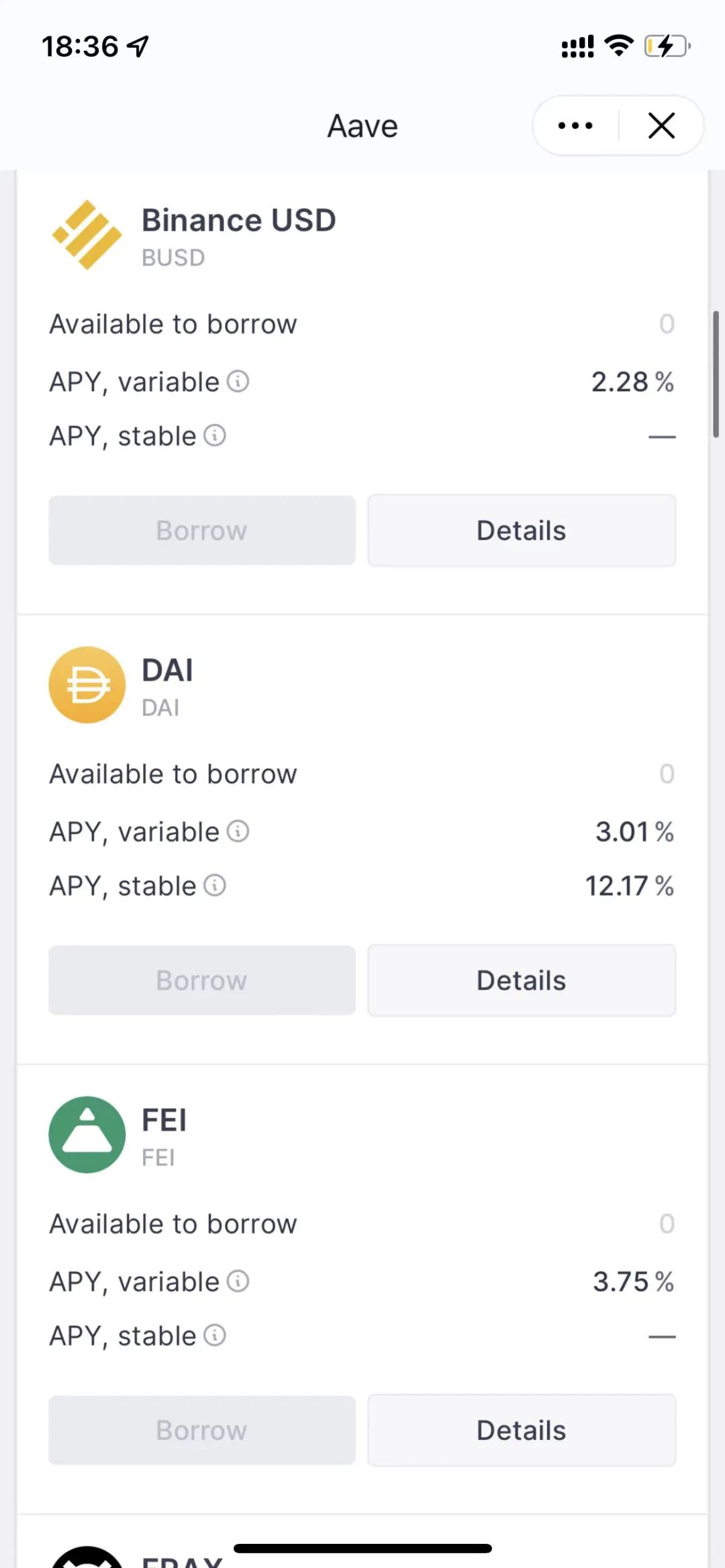View info icon for FEI stable APY
The width and height of the screenshot is (725, 1568).
pyautogui.click(x=215, y=1335)
